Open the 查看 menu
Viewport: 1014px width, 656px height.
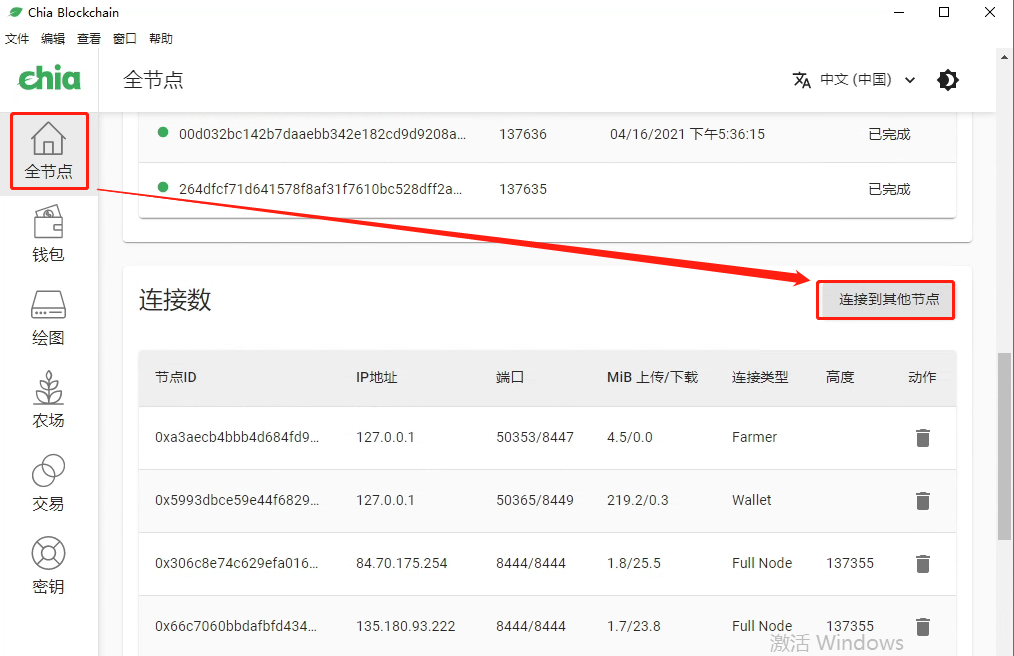tap(88, 38)
